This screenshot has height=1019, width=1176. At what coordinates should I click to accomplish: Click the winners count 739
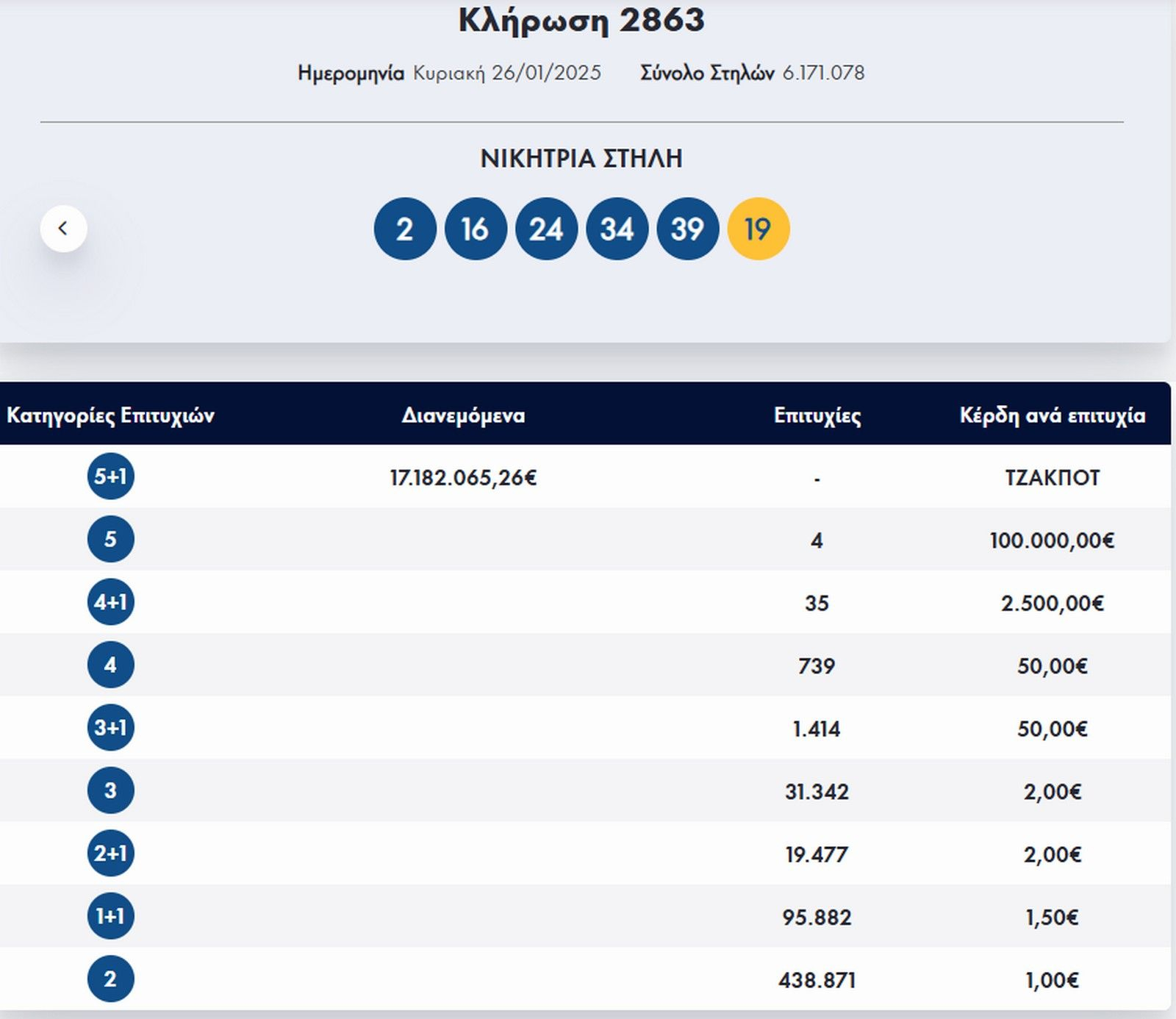click(x=817, y=666)
